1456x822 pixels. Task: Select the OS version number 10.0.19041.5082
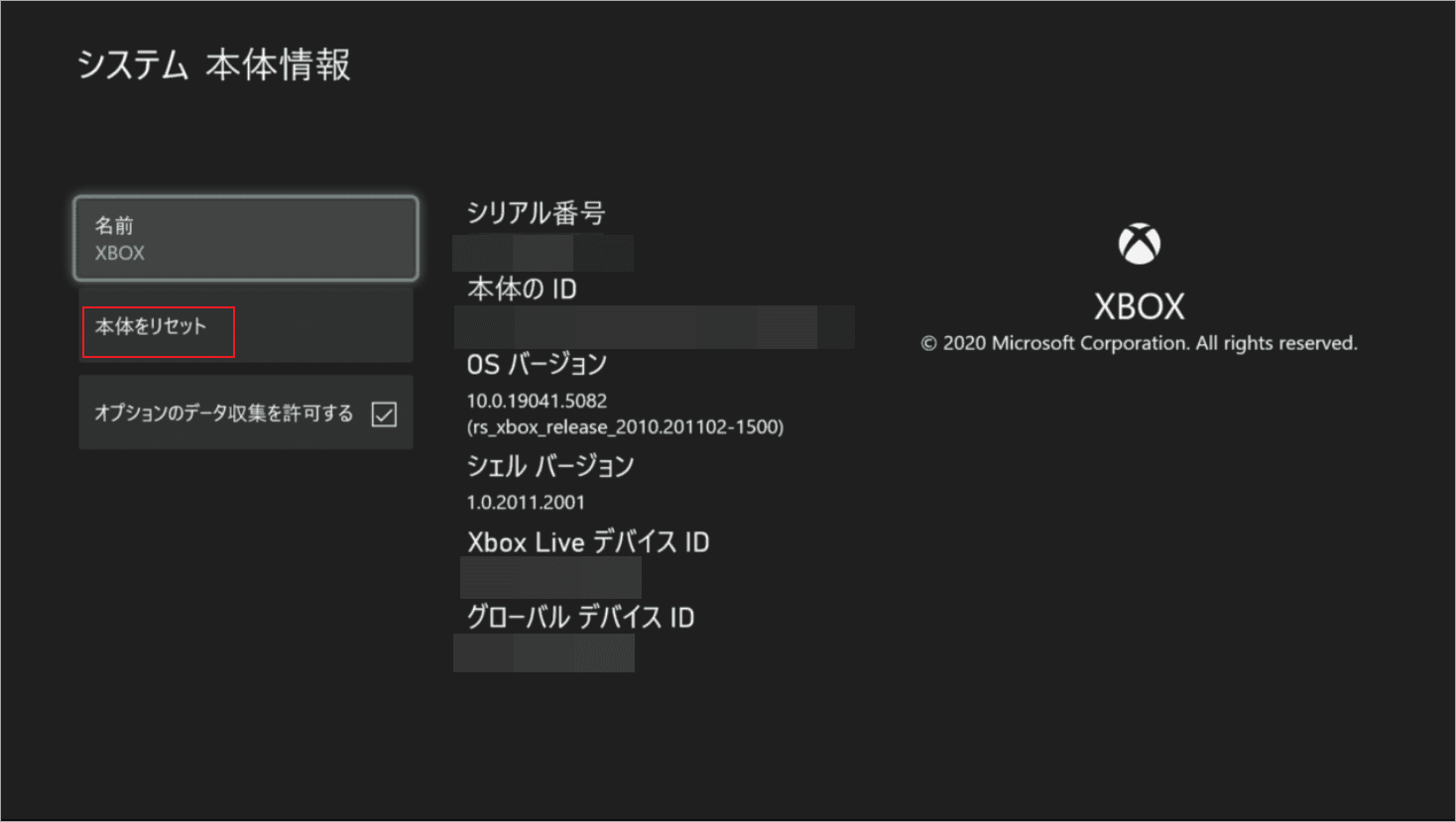click(x=537, y=401)
